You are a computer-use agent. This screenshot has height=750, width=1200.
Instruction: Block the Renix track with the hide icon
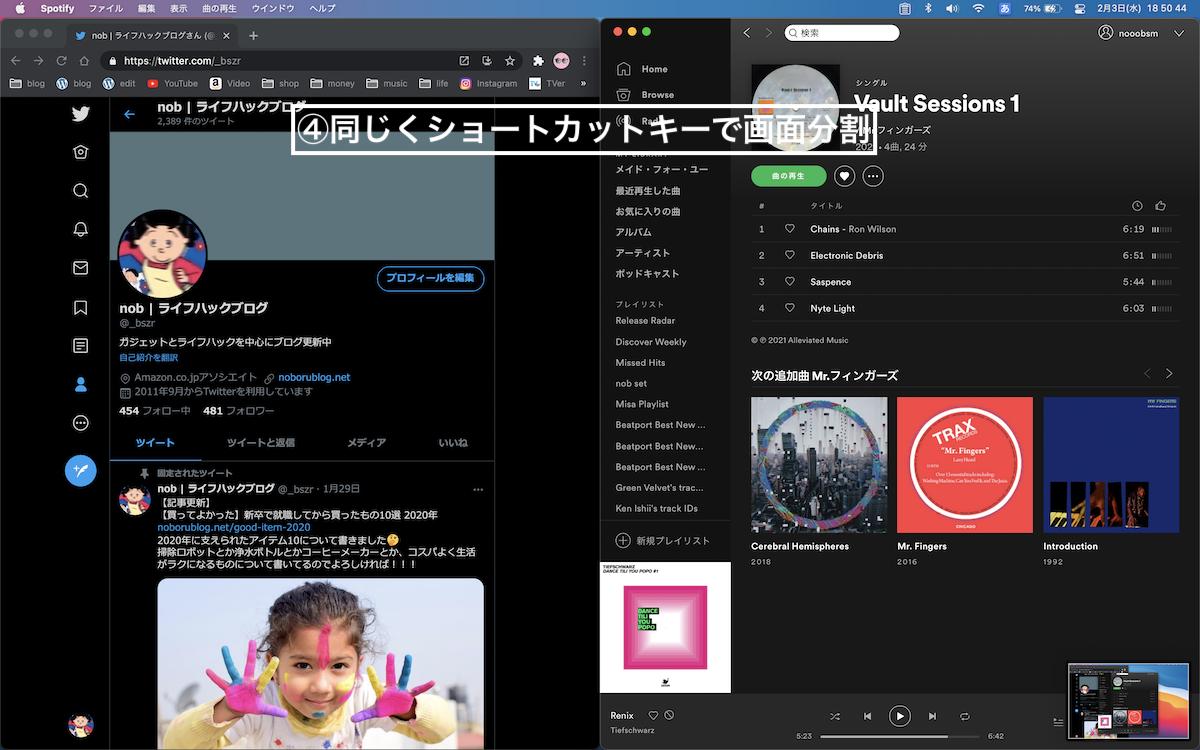(669, 715)
